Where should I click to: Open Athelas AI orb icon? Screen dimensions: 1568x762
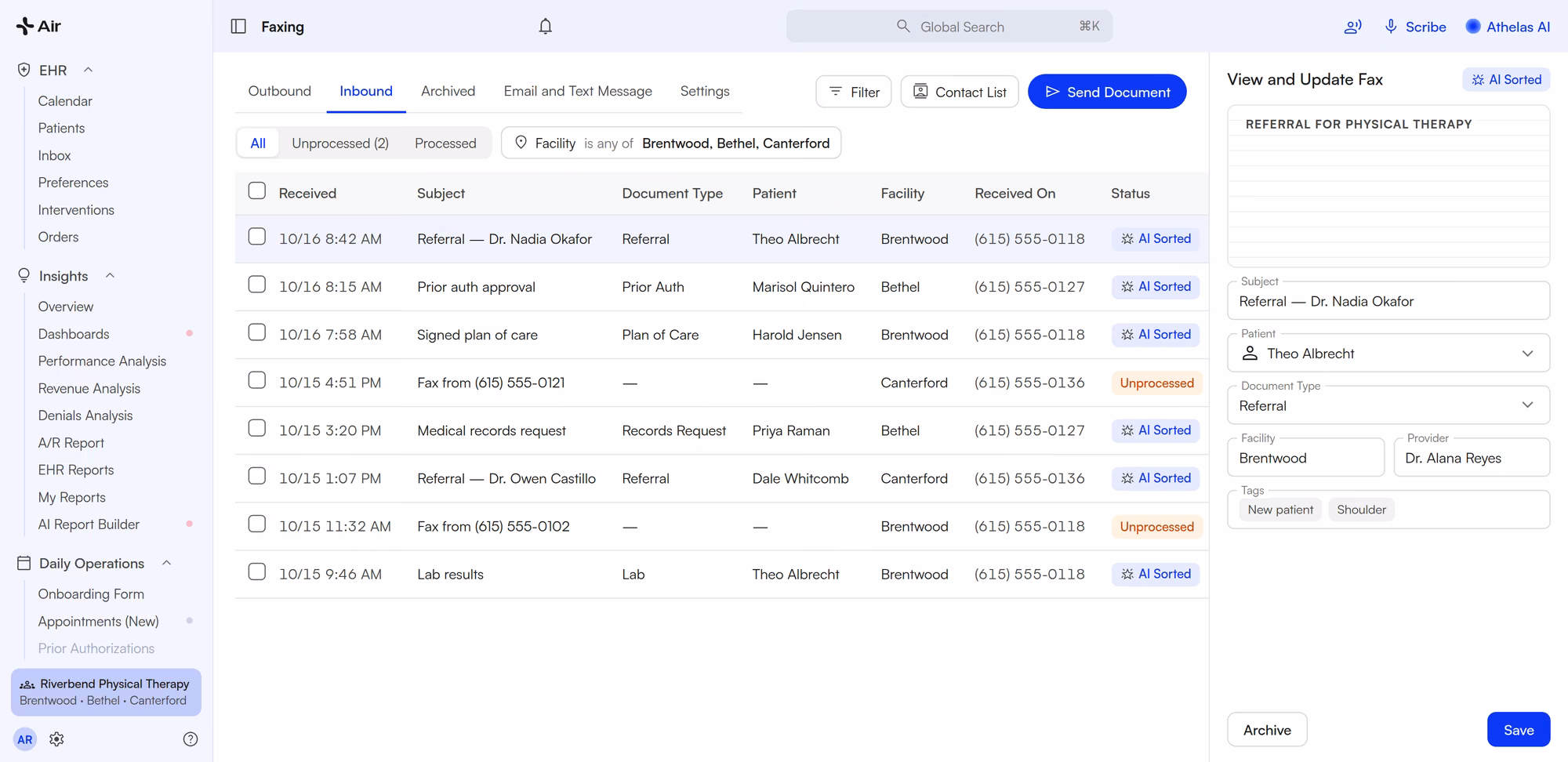click(1473, 27)
